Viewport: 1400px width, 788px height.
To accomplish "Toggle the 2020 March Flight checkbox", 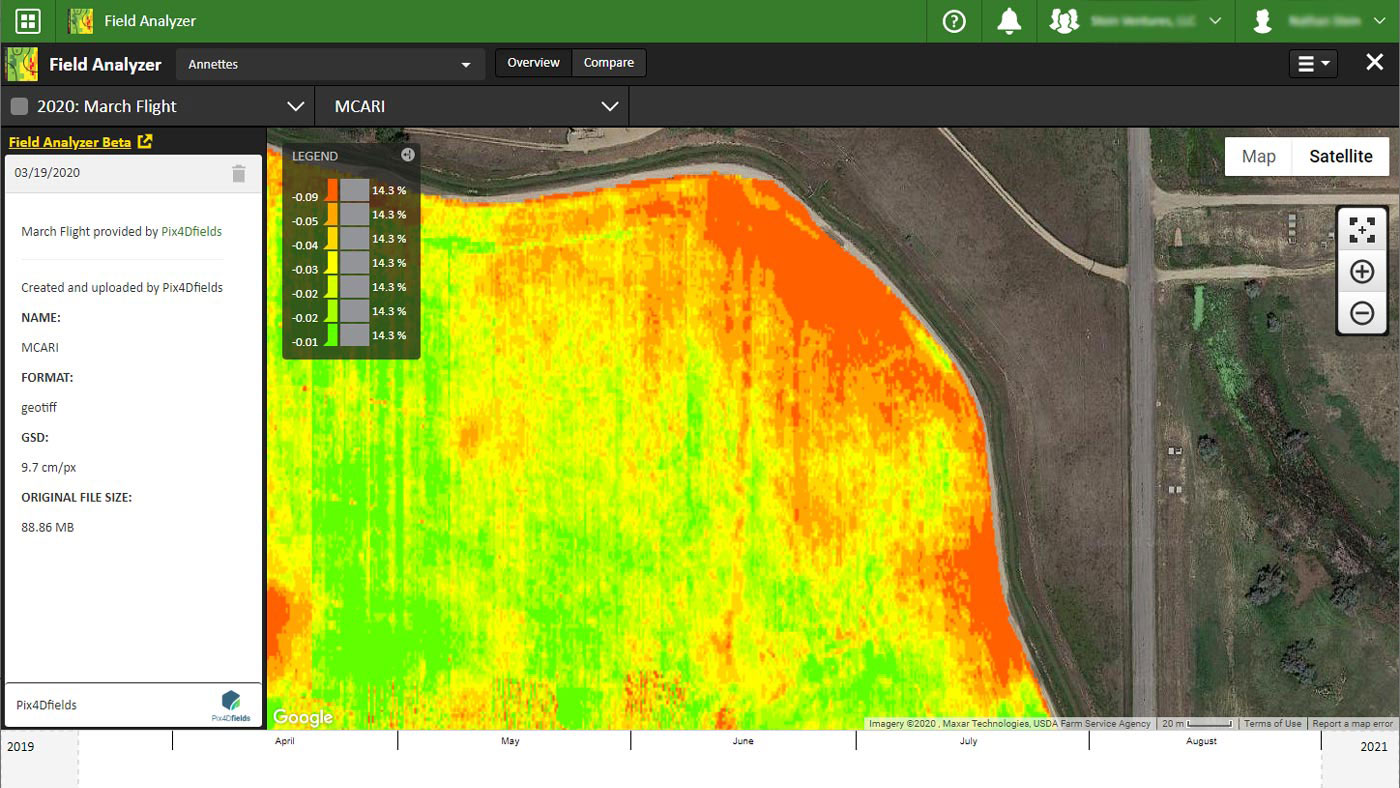I will (19, 106).
